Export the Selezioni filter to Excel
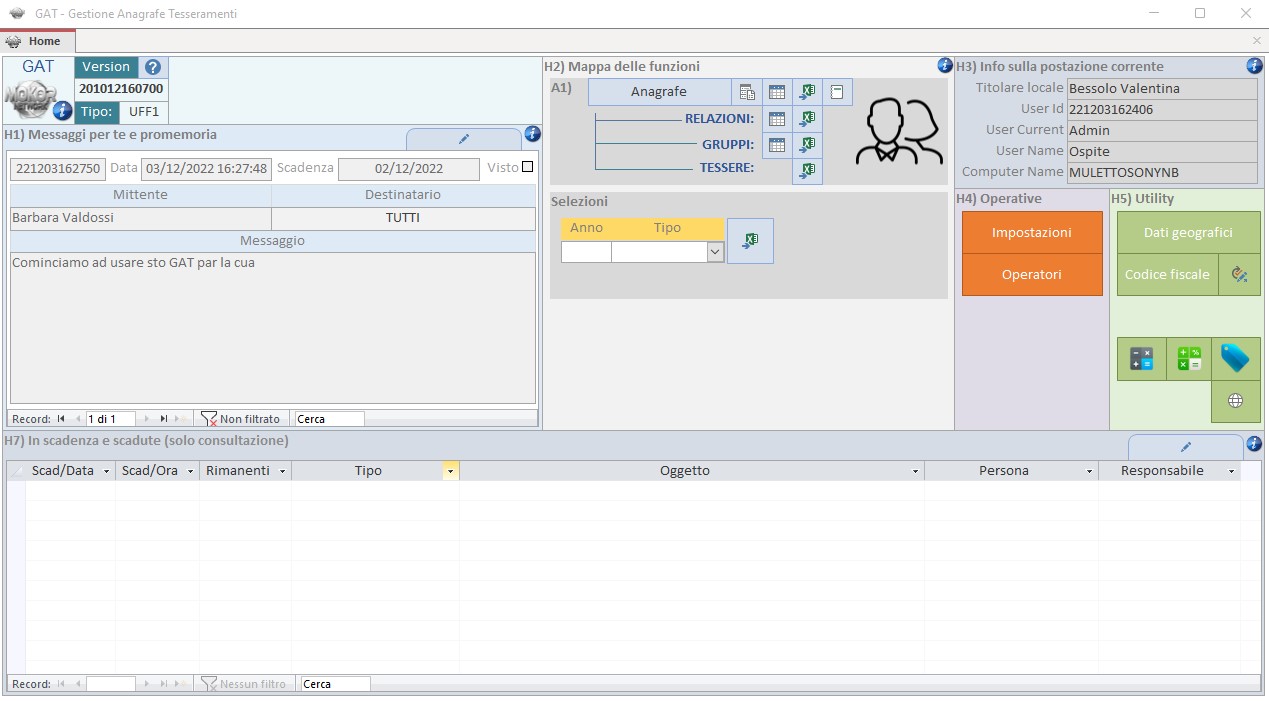The height and width of the screenshot is (701, 1269). click(x=750, y=241)
